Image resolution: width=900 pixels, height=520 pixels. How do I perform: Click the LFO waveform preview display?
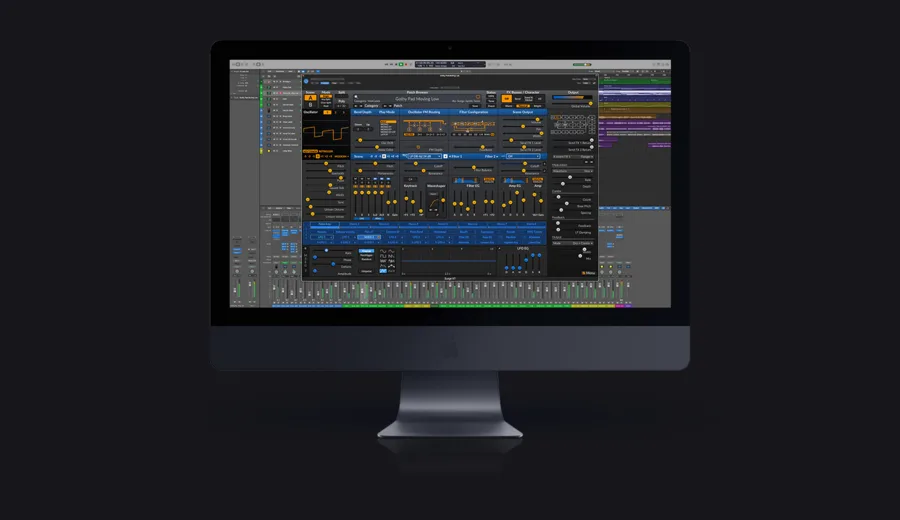coord(448,261)
